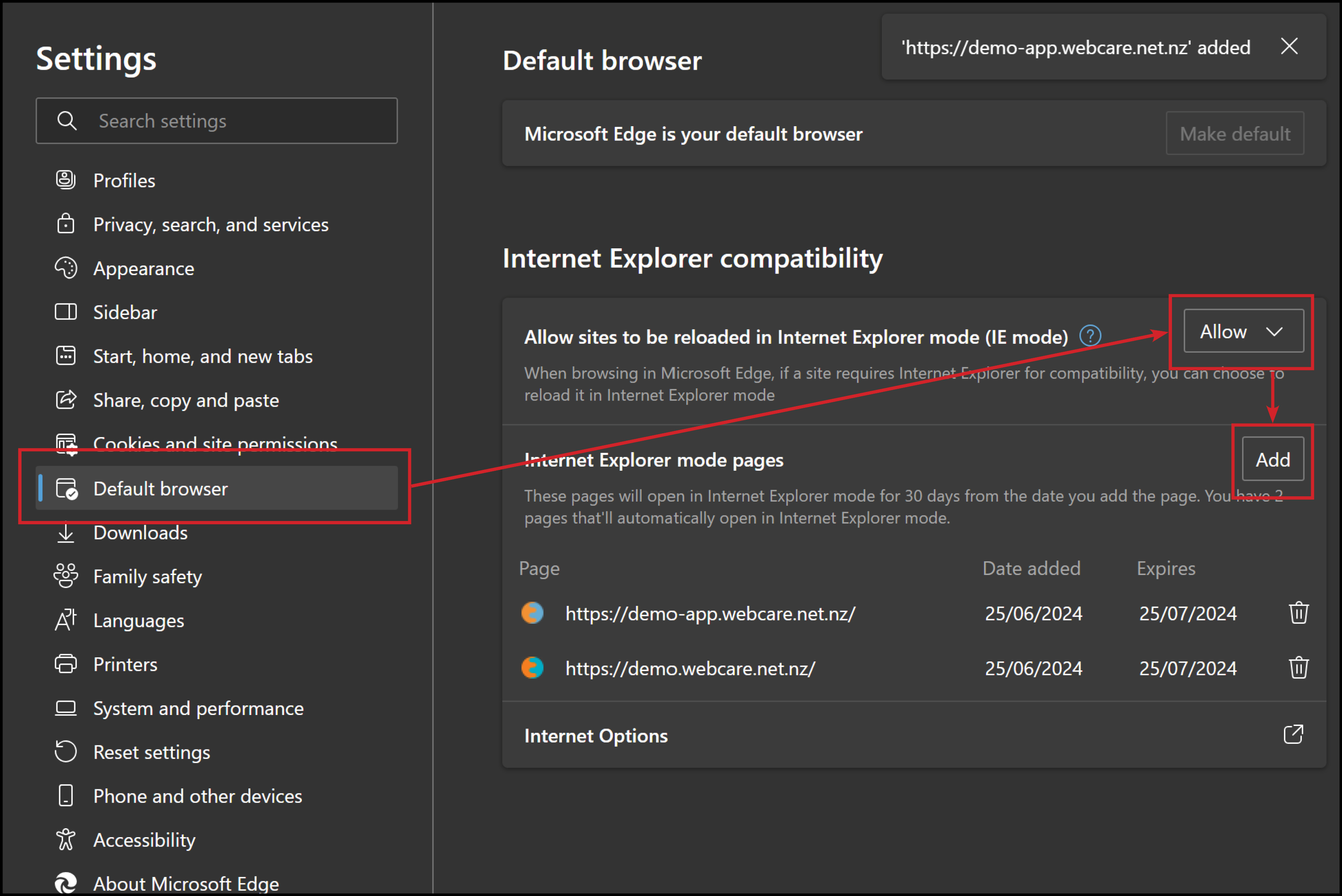Click the Phone and other devices icon
Image resolution: width=1342 pixels, height=896 pixels.
tap(66, 796)
